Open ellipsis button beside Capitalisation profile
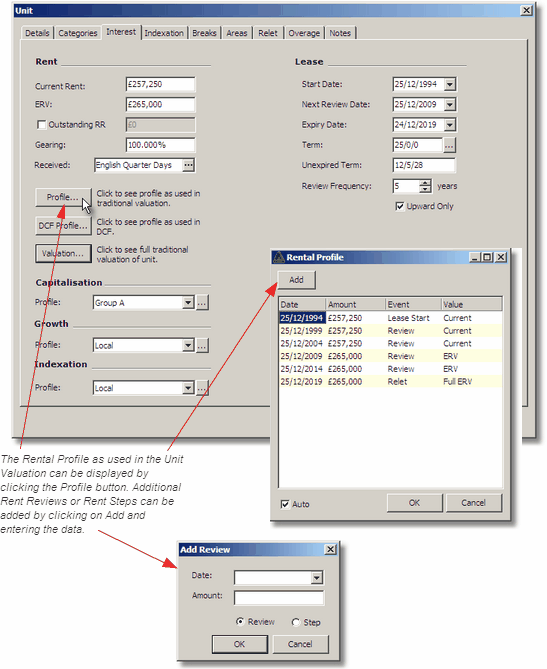 (x=202, y=303)
